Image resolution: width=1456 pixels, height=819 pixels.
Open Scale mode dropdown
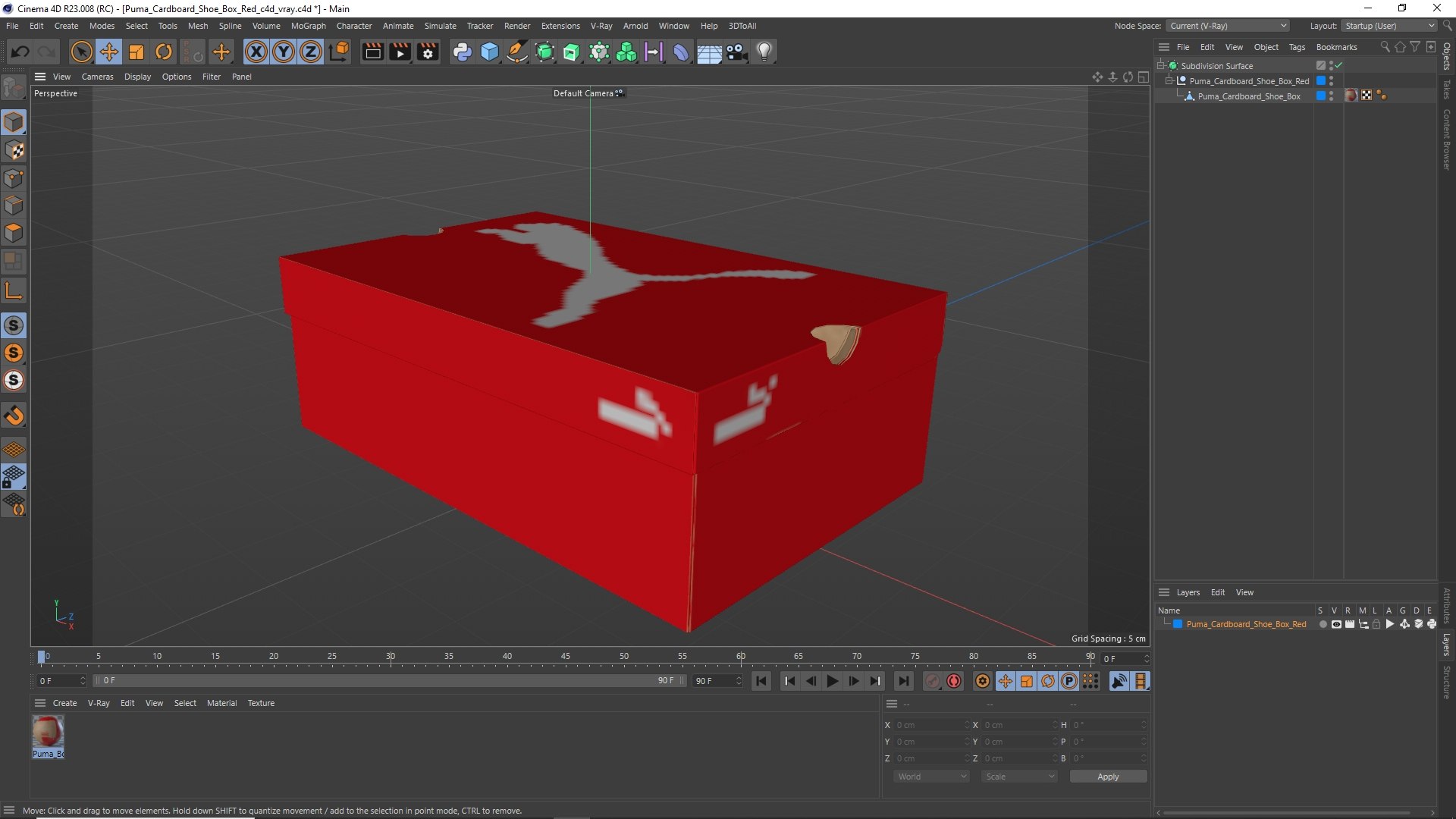tap(1018, 777)
